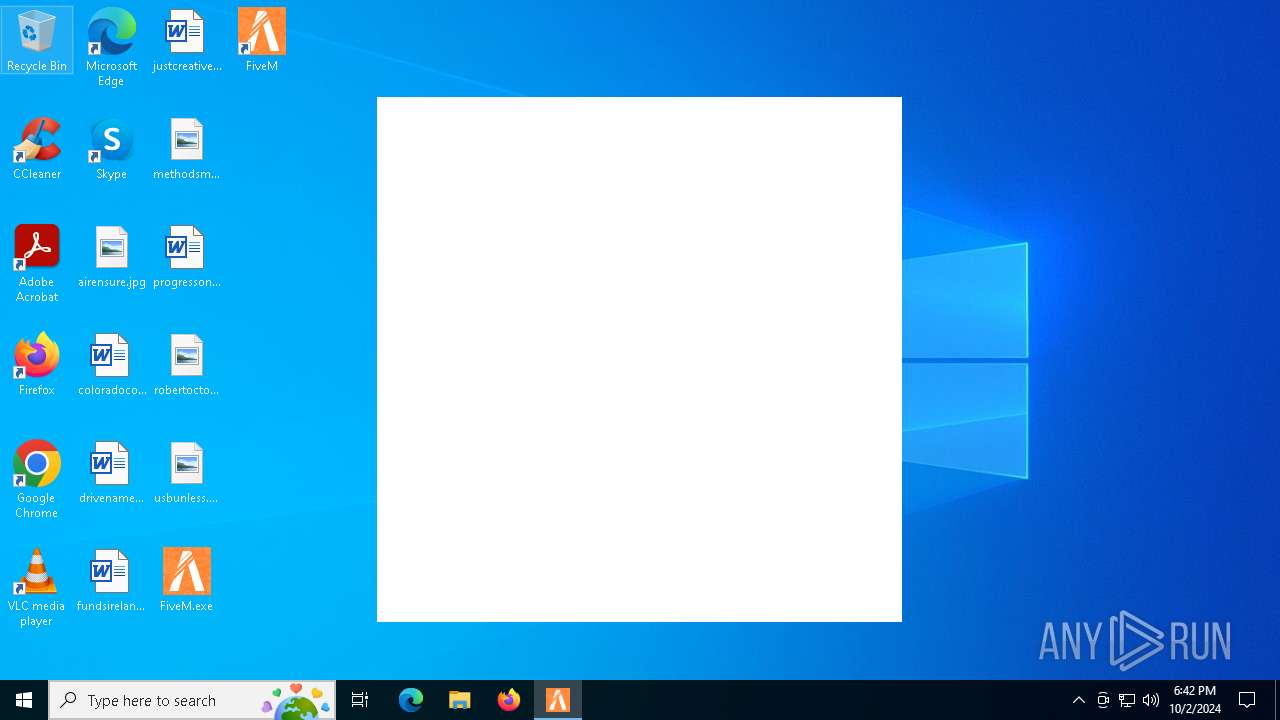Select the Firefox desktop shortcut
Screen dimensions: 1280x720
coord(37,364)
